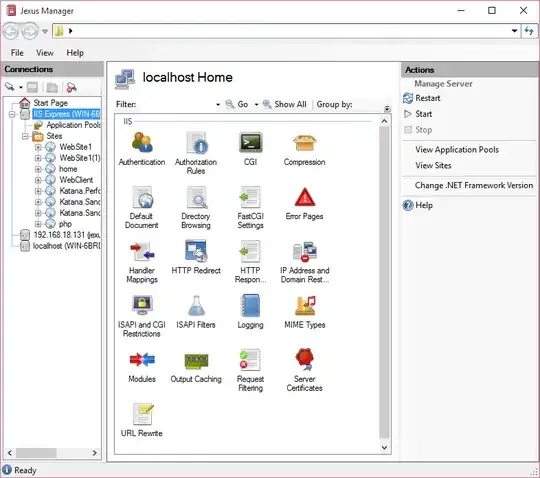Open the Server Certificates icon
Screen dimensions: 540x478
(x=304, y=359)
